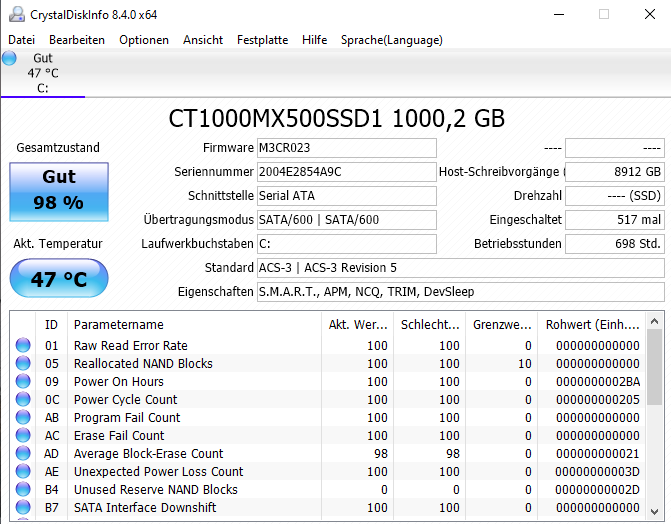Click the Parametername column header

194,325
